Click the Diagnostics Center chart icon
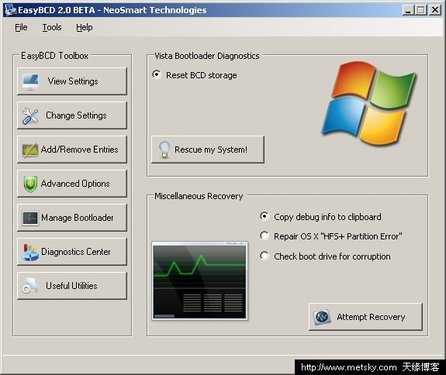446x375 pixels. (30, 253)
